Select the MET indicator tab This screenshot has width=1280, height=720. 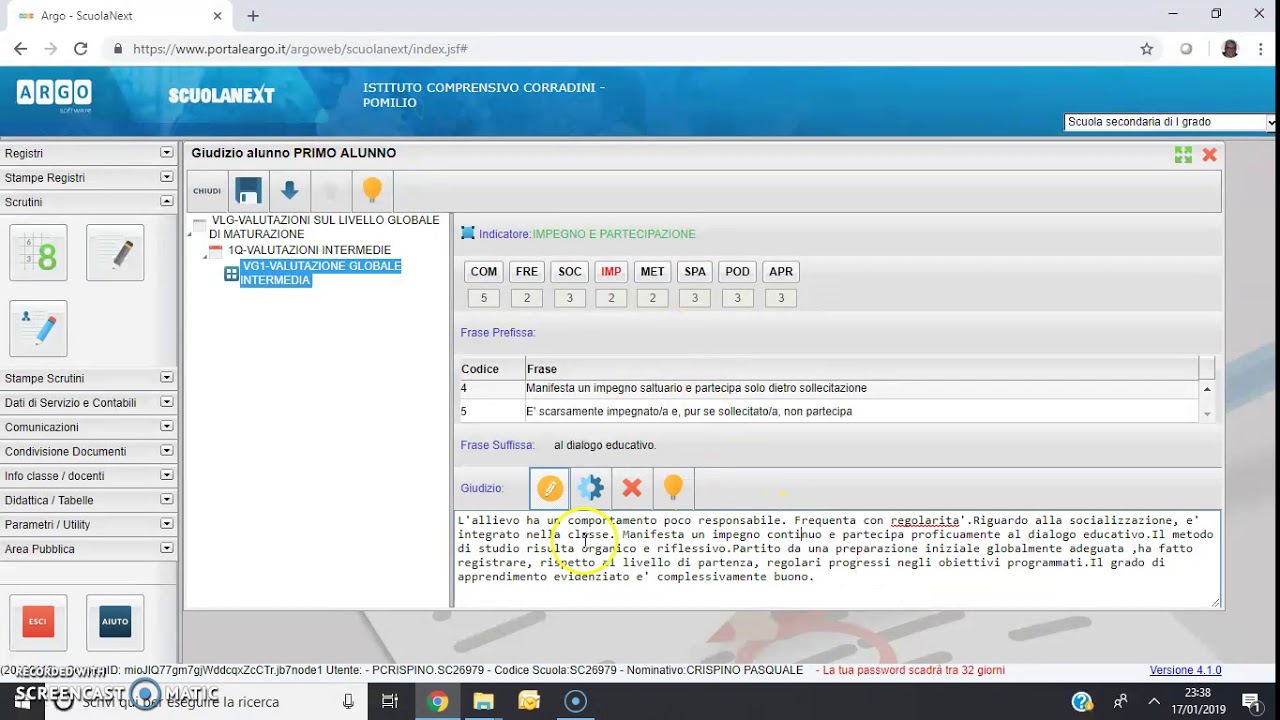(x=652, y=272)
